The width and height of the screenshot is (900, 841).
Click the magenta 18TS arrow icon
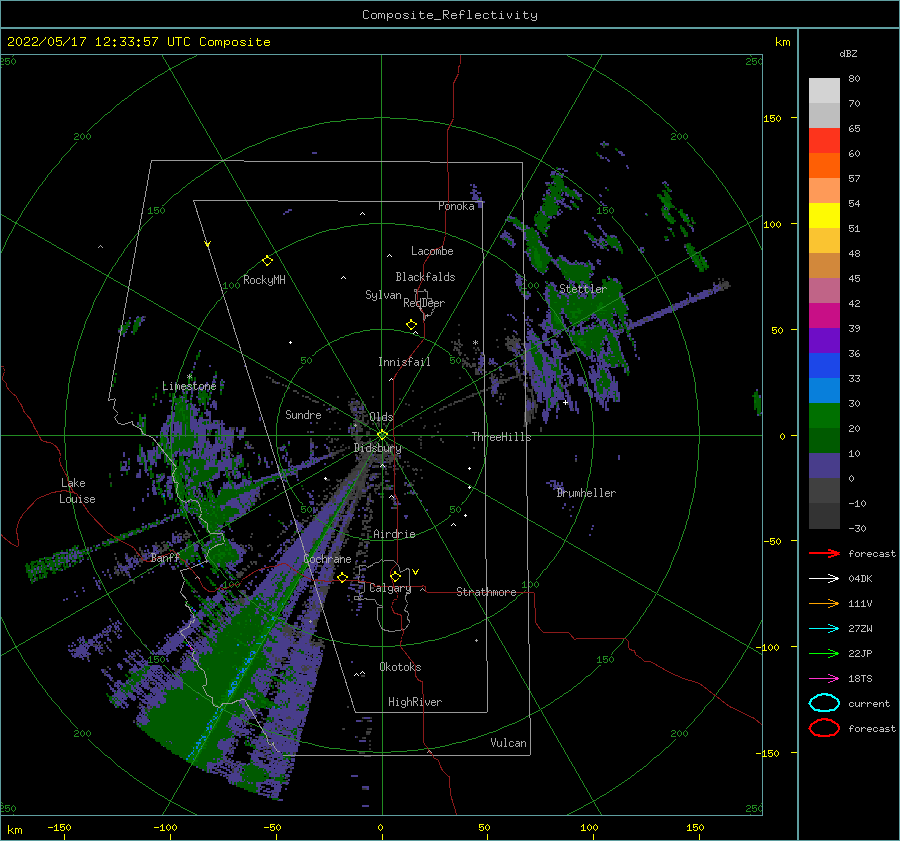click(x=824, y=679)
